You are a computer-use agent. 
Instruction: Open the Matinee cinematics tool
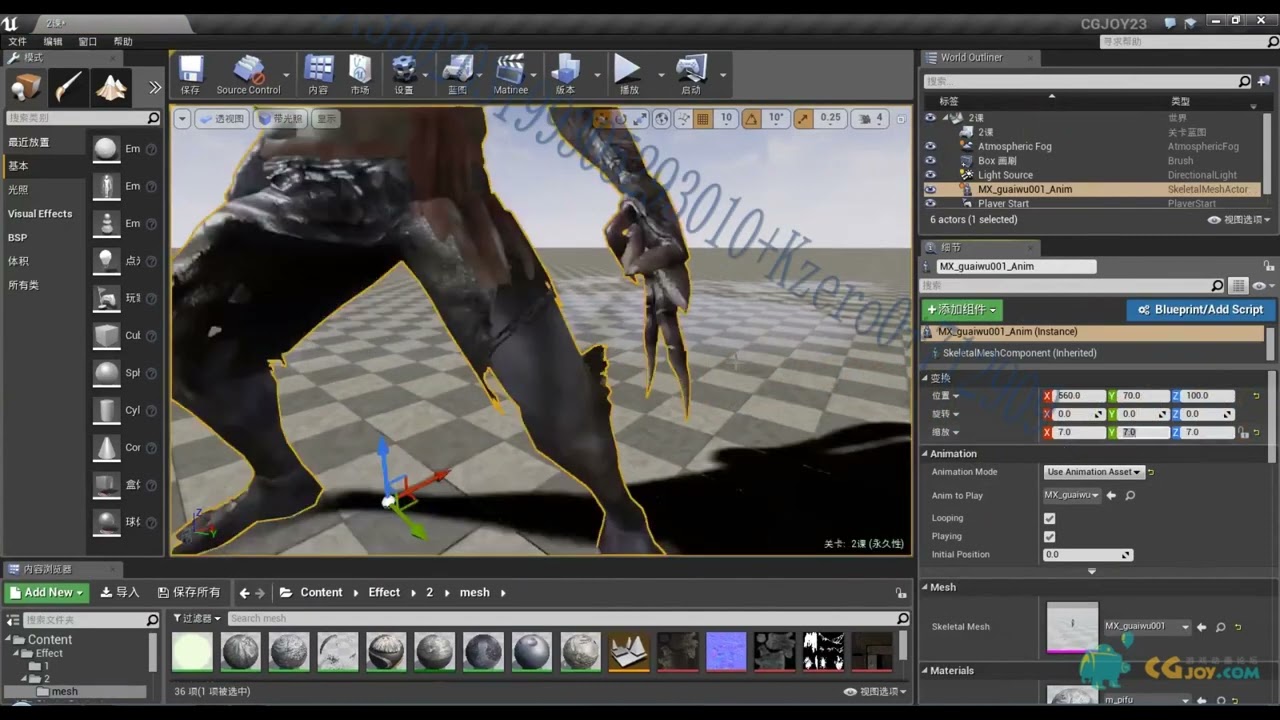[510, 72]
